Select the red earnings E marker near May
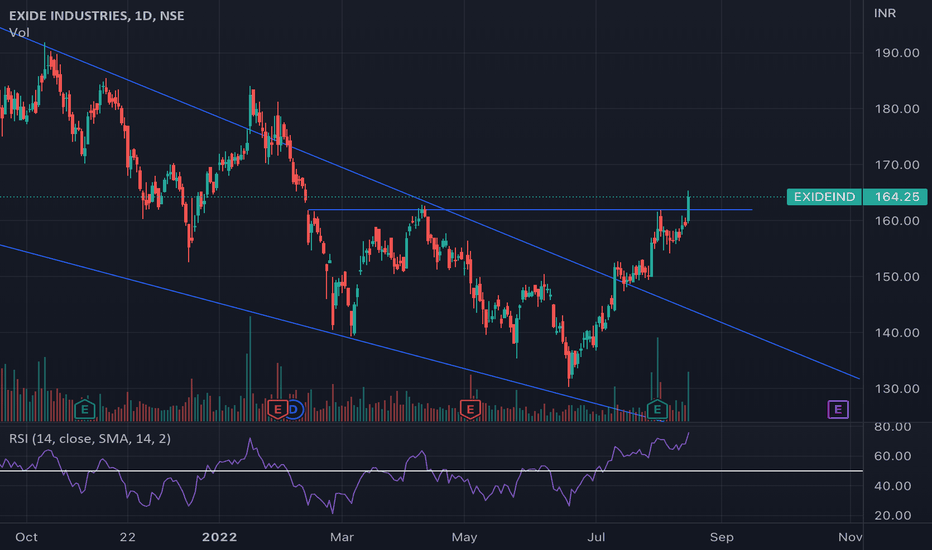The height and width of the screenshot is (550, 932). (470, 409)
